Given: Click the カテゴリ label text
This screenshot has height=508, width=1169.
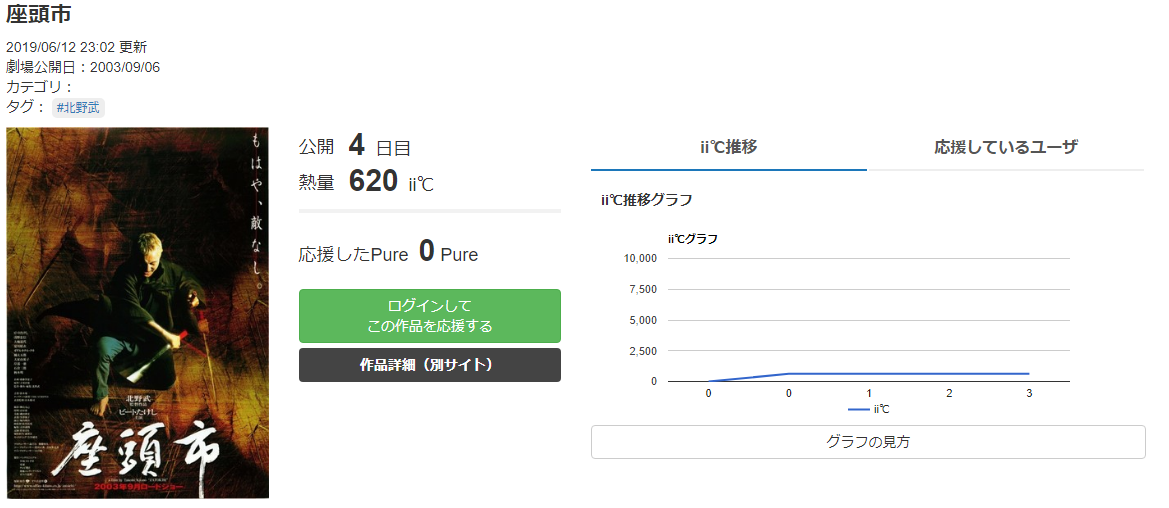Looking at the screenshot, I should 39,87.
